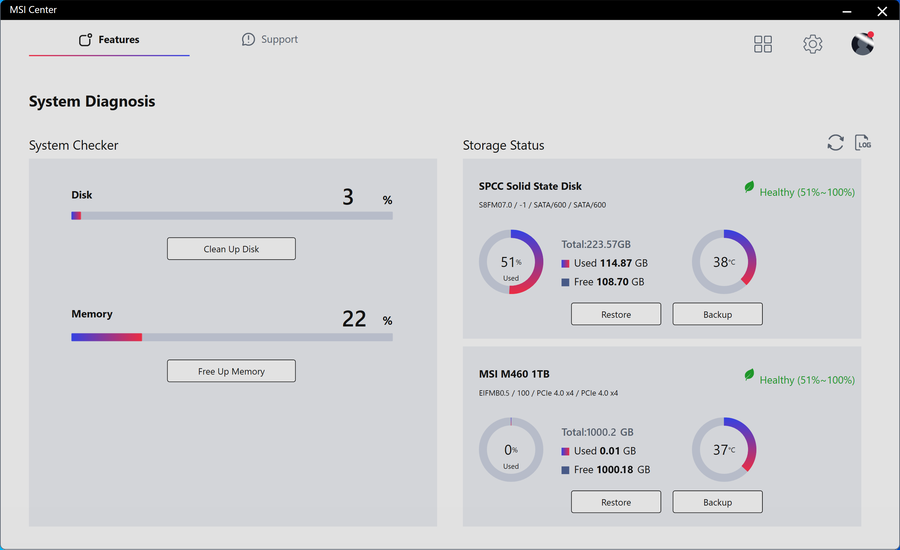Screen dimensions: 900x550
Task: Click the SPCC Solid State Disk title
Action: click(x=530, y=186)
